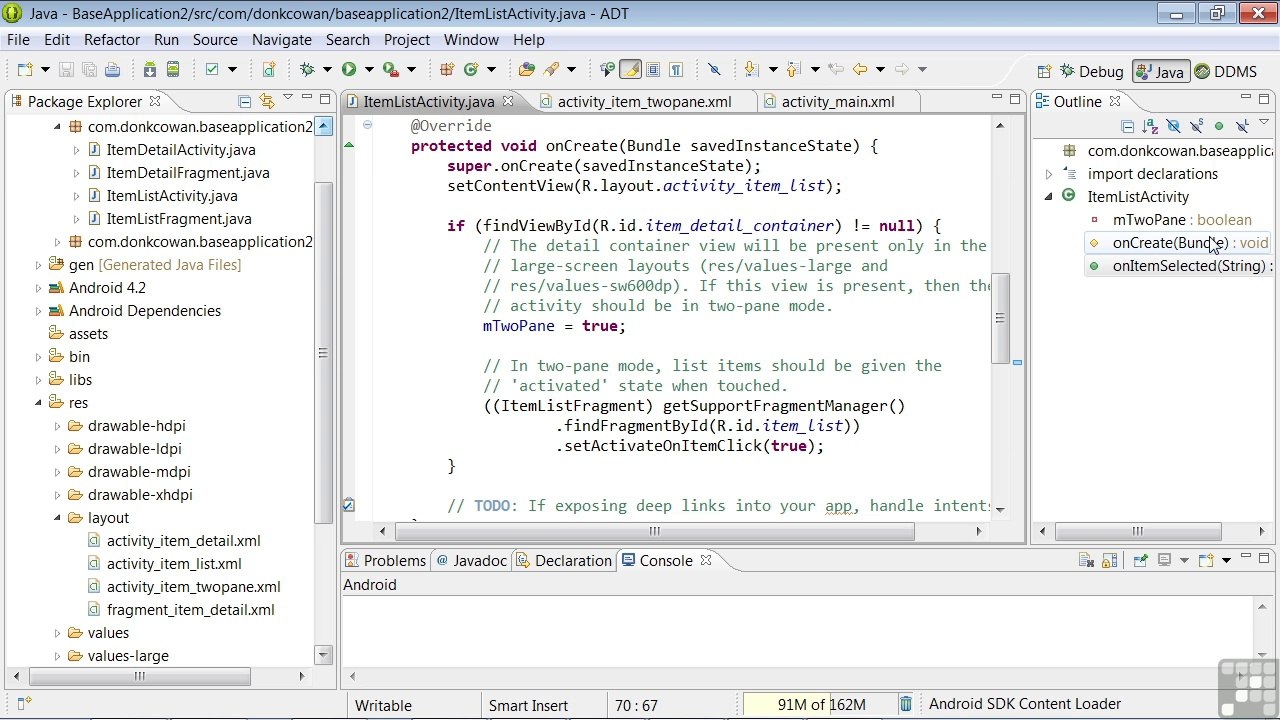Screen dimensions: 1280x720
Task: Open the Declaration tab
Action: 563,561
